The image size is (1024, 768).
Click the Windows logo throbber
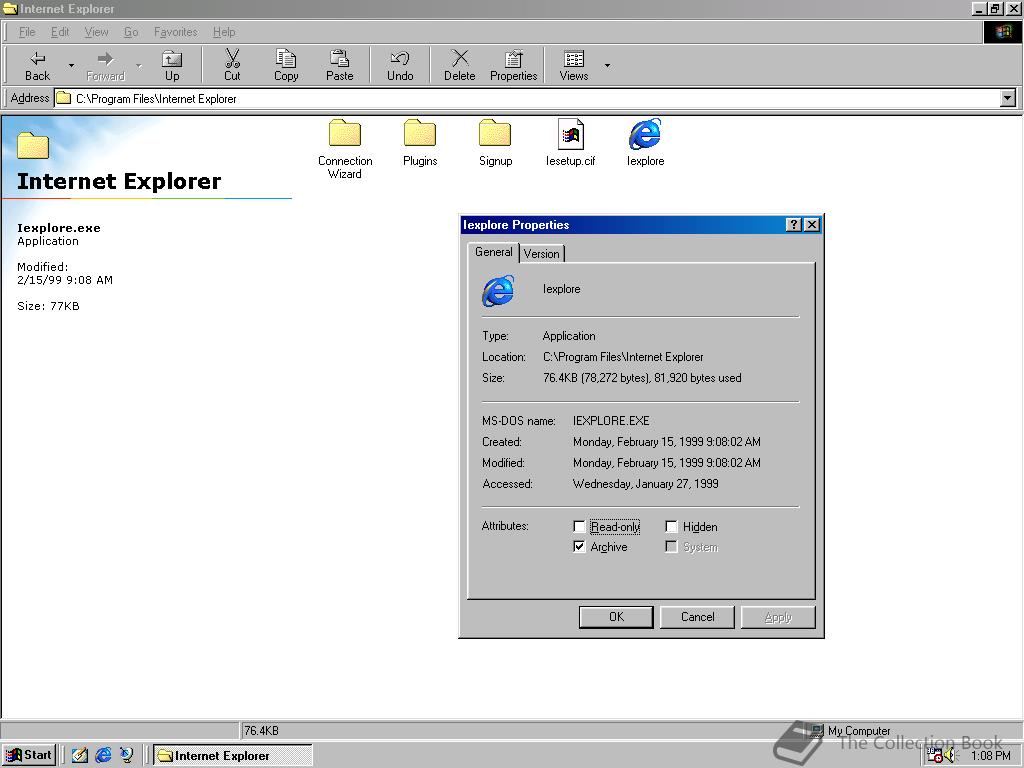(x=1003, y=32)
